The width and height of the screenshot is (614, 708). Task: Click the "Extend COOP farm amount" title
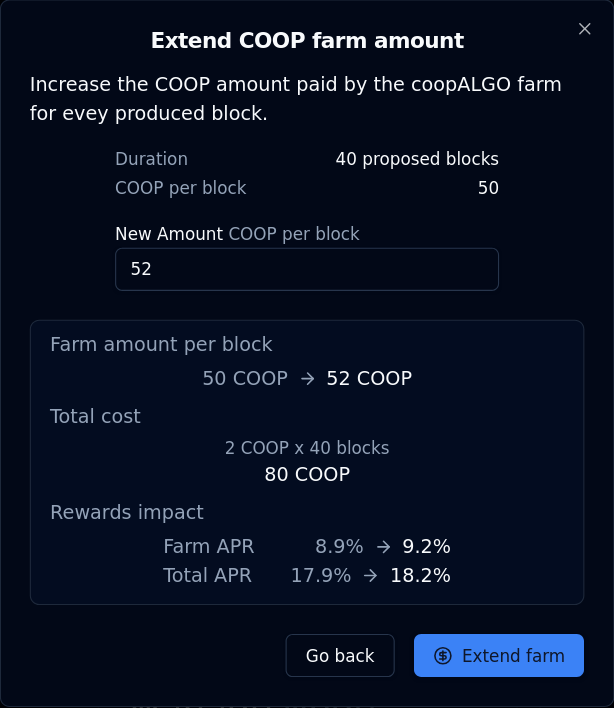pos(307,41)
